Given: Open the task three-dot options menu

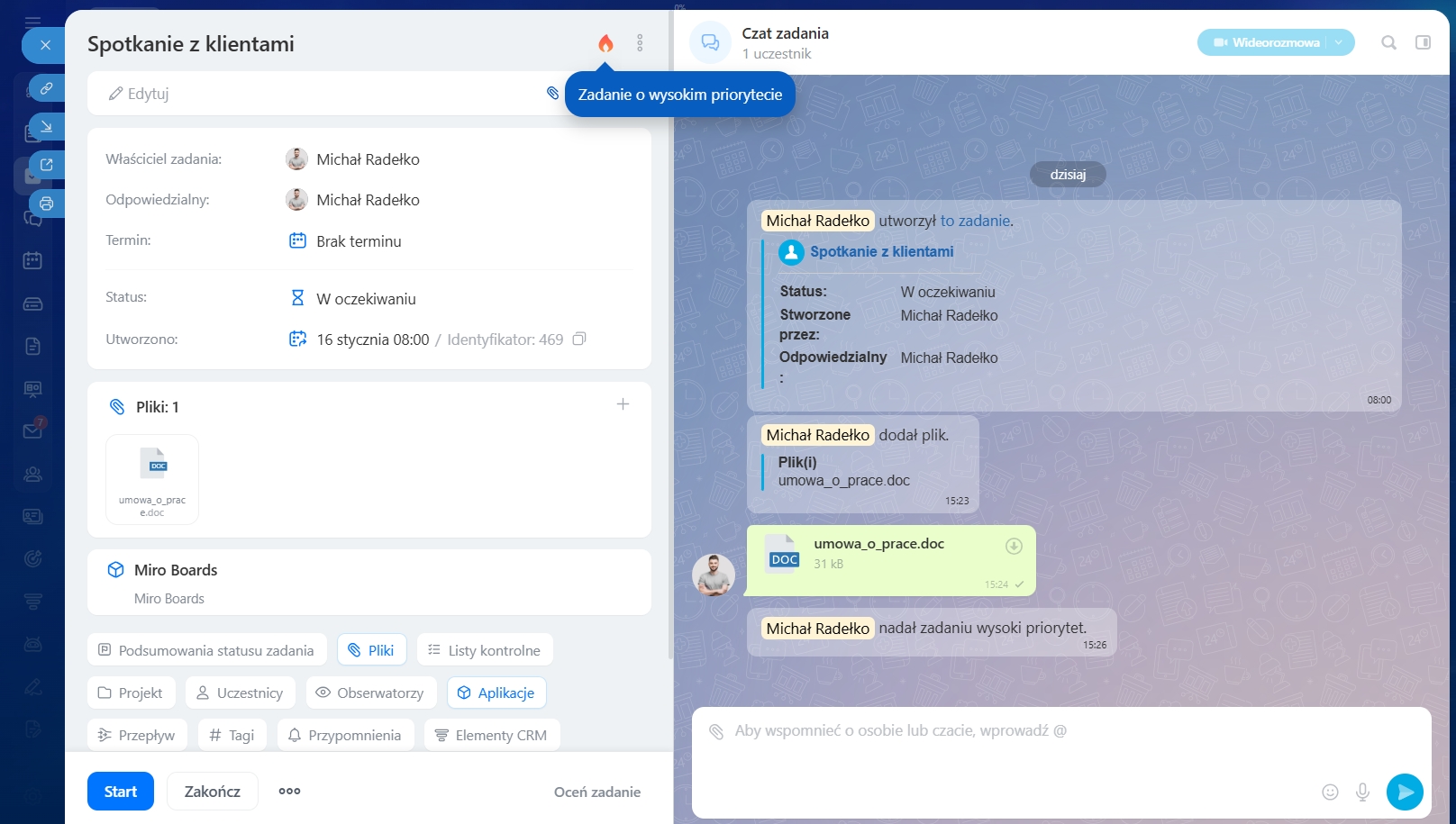Looking at the screenshot, I should [640, 43].
